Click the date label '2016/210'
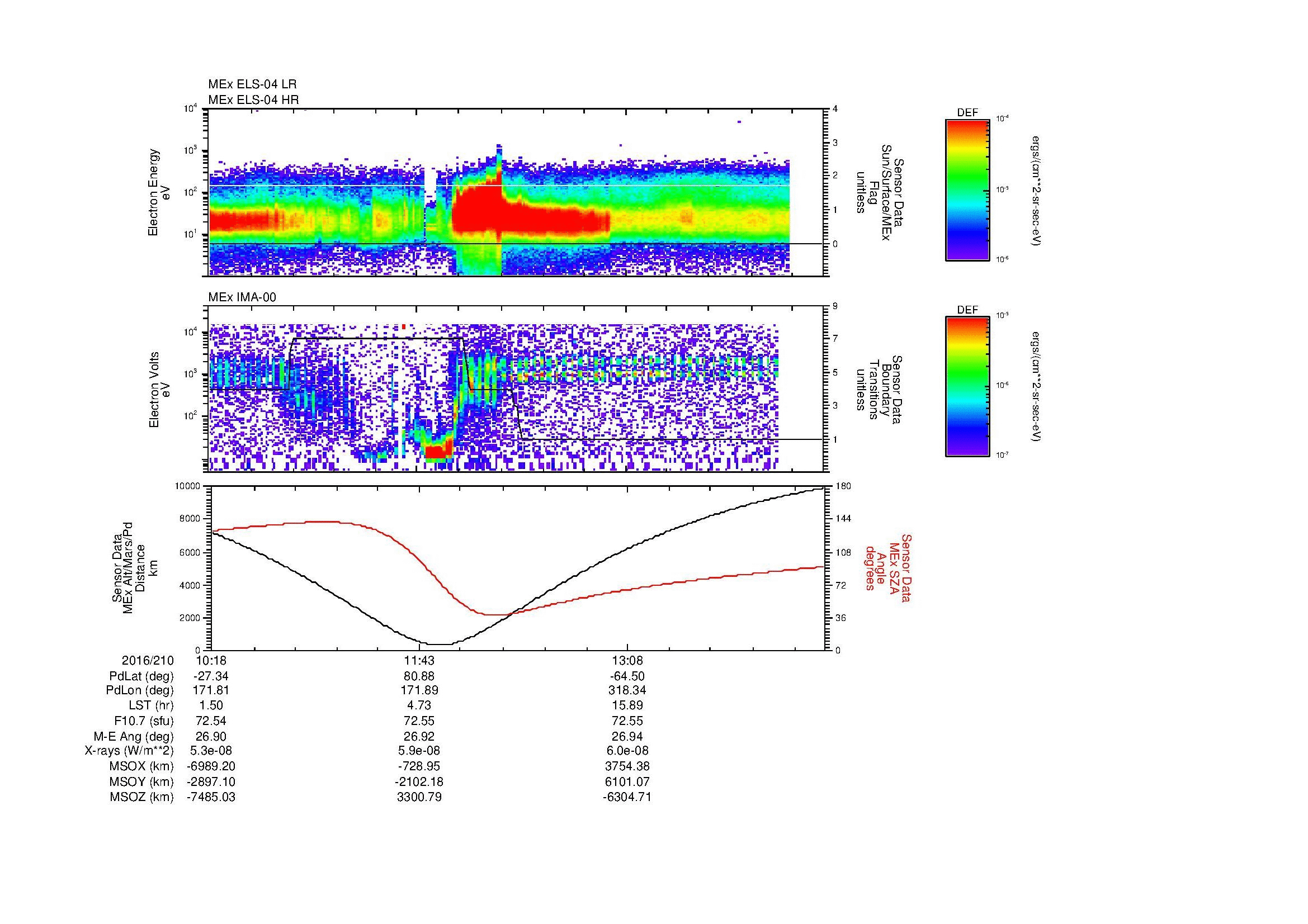 tap(148, 660)
